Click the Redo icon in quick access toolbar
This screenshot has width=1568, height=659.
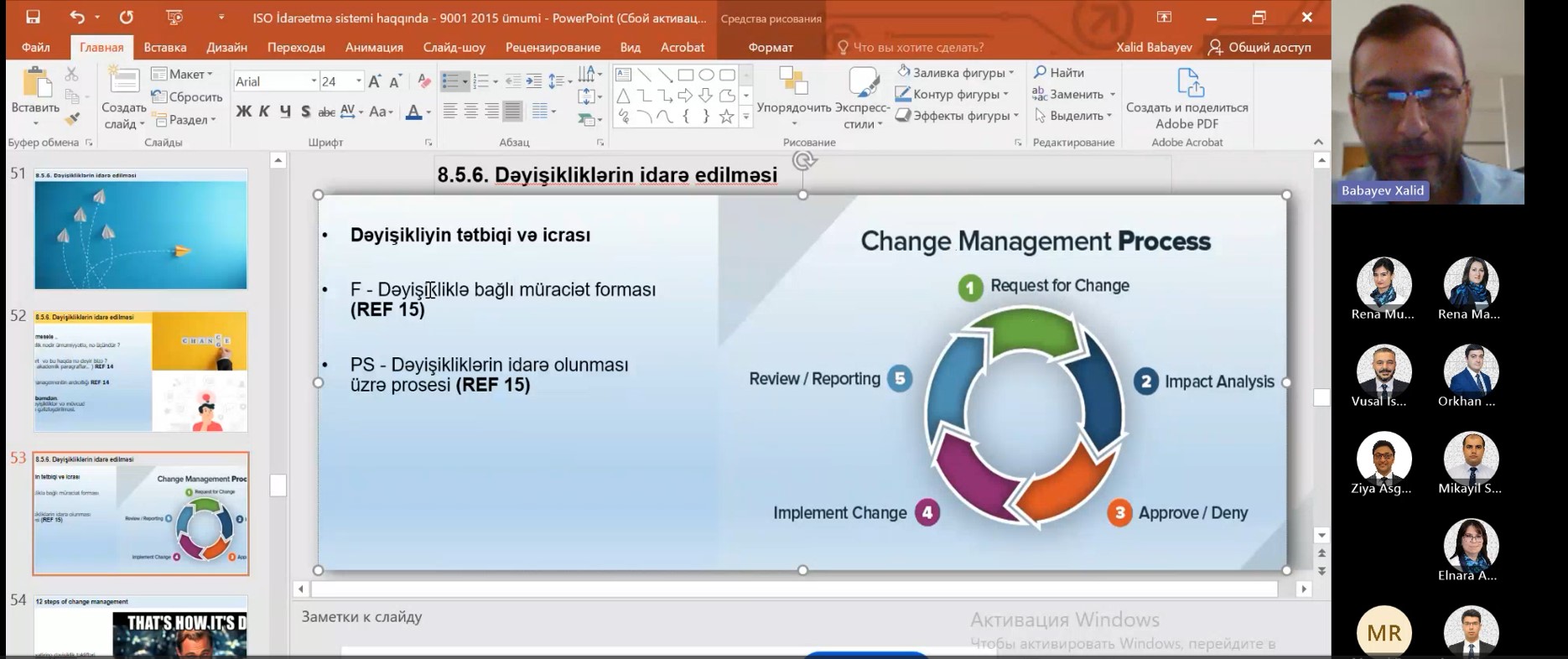[126, 17]
